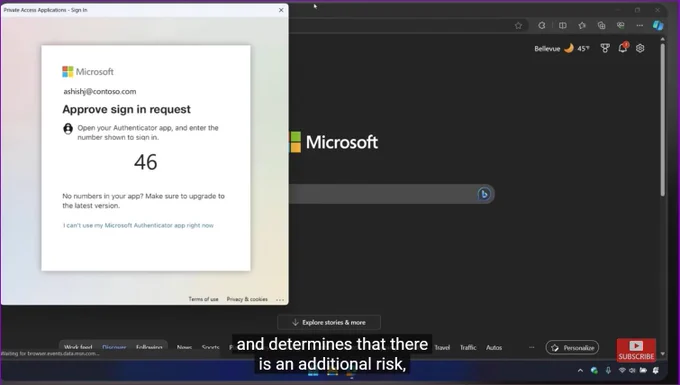Open page settings gear on MSN page
The height and width of the screenshot is (385, 680).
pos(640,49)
